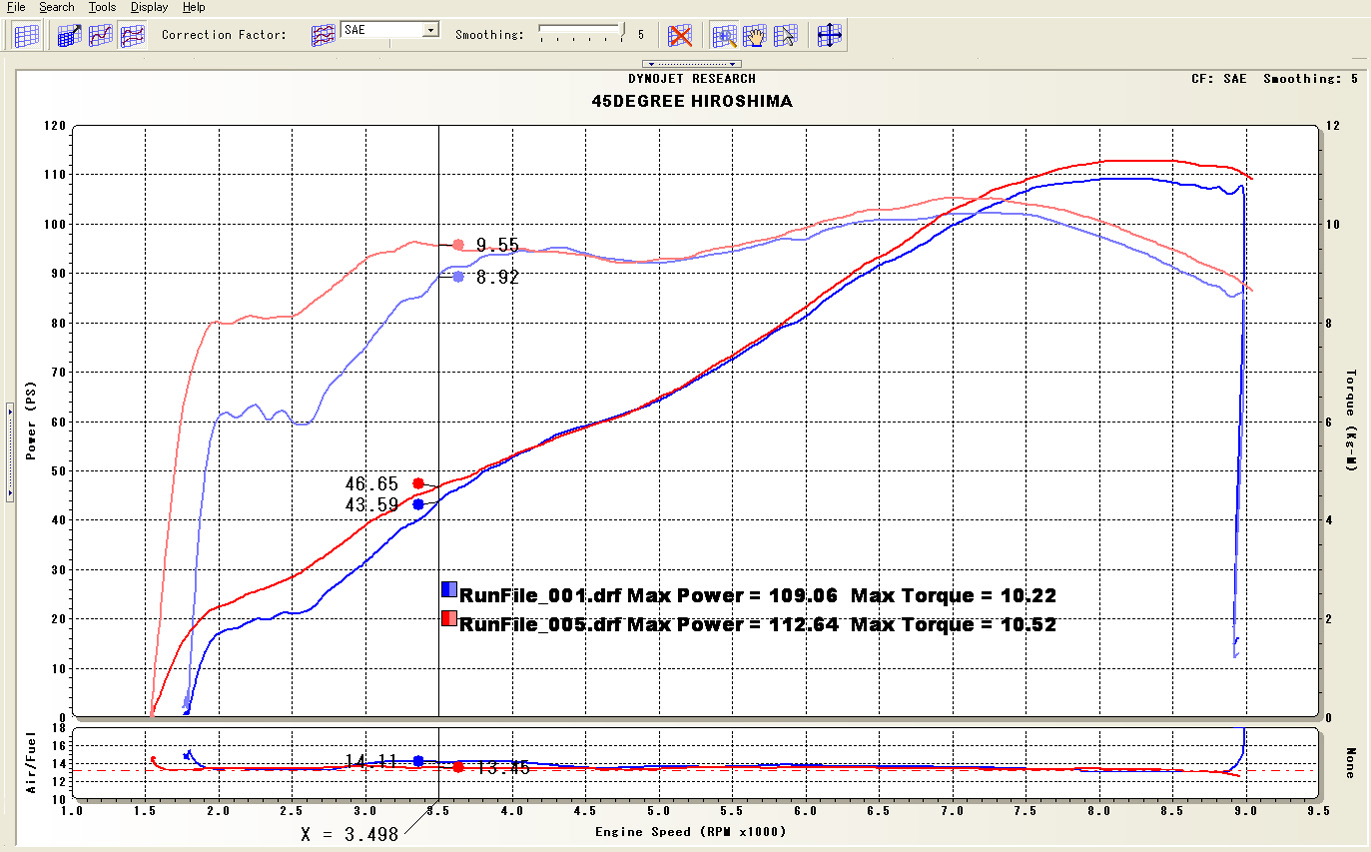
Task: Click the single-curve graph toolbar icon
Action: pyautogui.click(x=101, y=36)
